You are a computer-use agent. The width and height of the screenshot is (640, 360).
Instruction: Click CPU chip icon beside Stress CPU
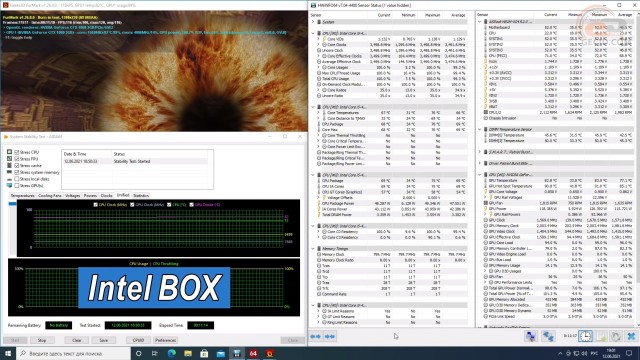(x=9, y=152)
